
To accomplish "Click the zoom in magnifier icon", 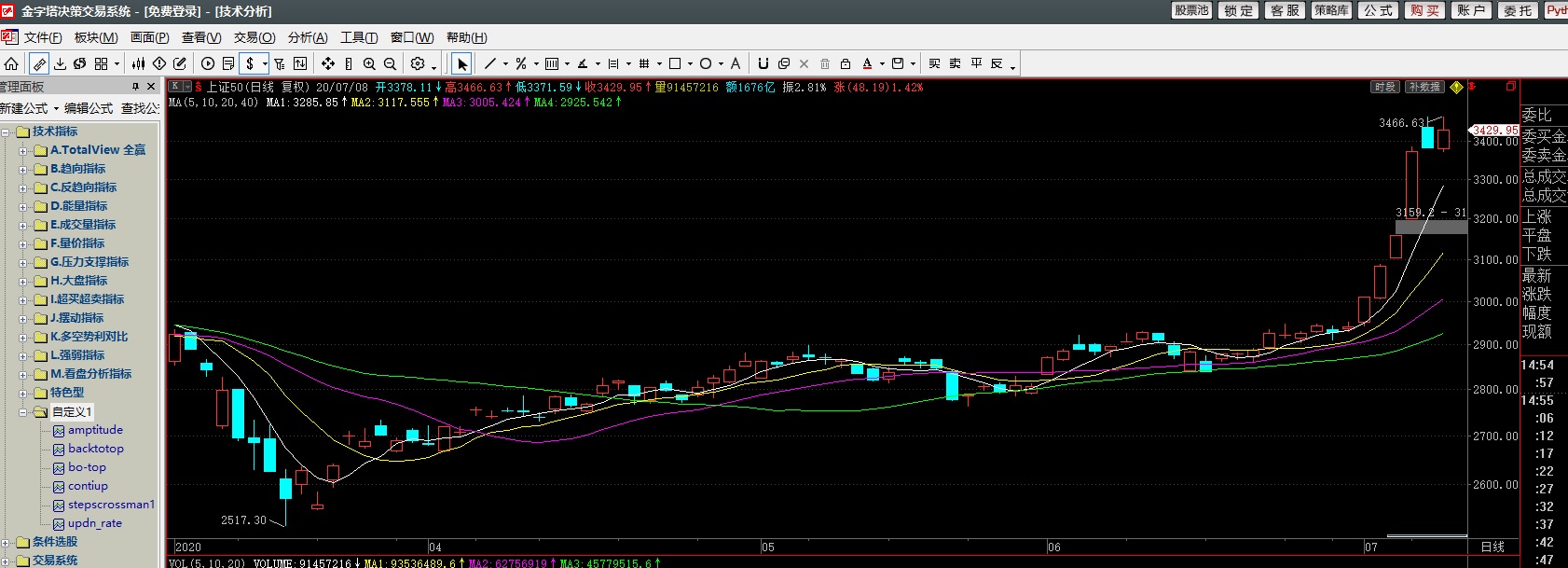I will [369, 63].
